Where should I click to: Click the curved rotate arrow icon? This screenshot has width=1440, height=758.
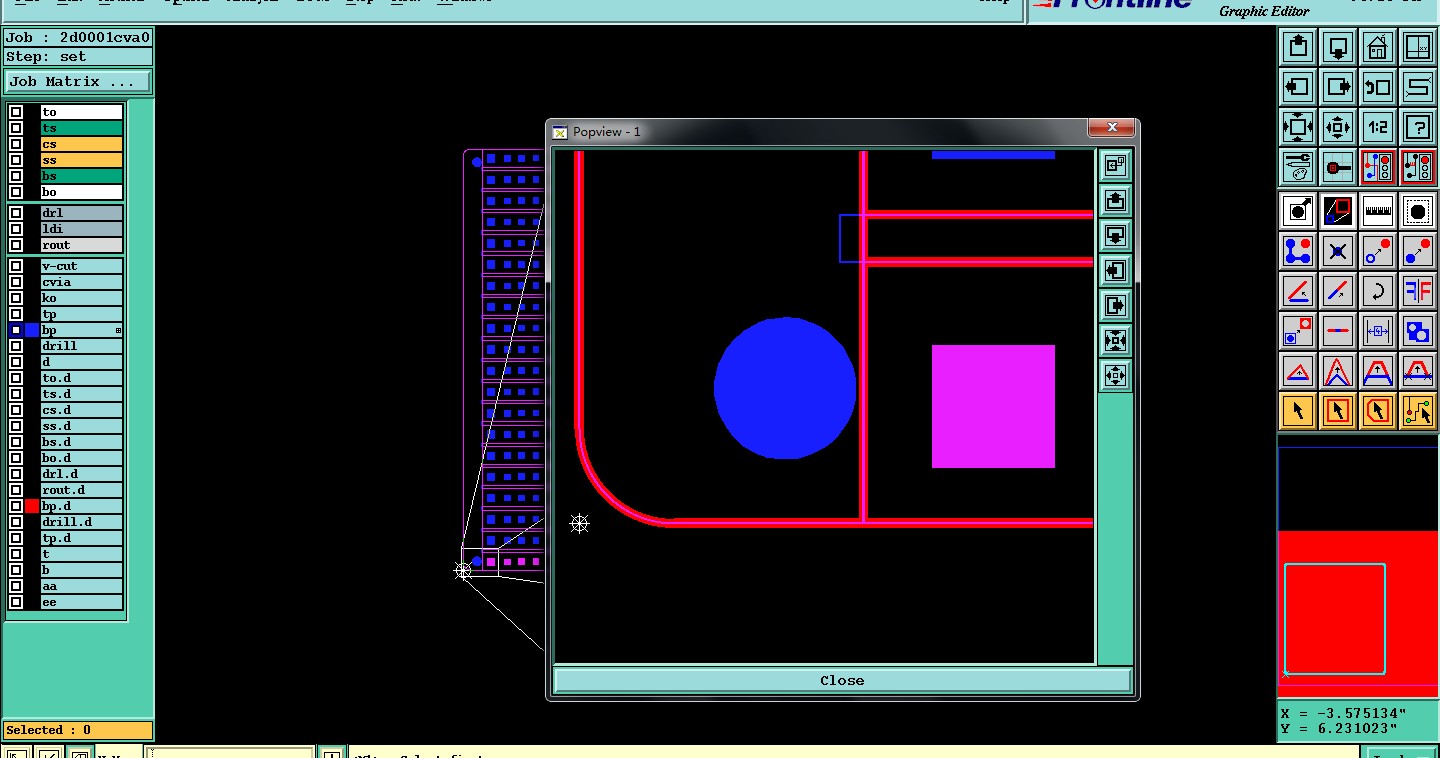point(1378,290)
